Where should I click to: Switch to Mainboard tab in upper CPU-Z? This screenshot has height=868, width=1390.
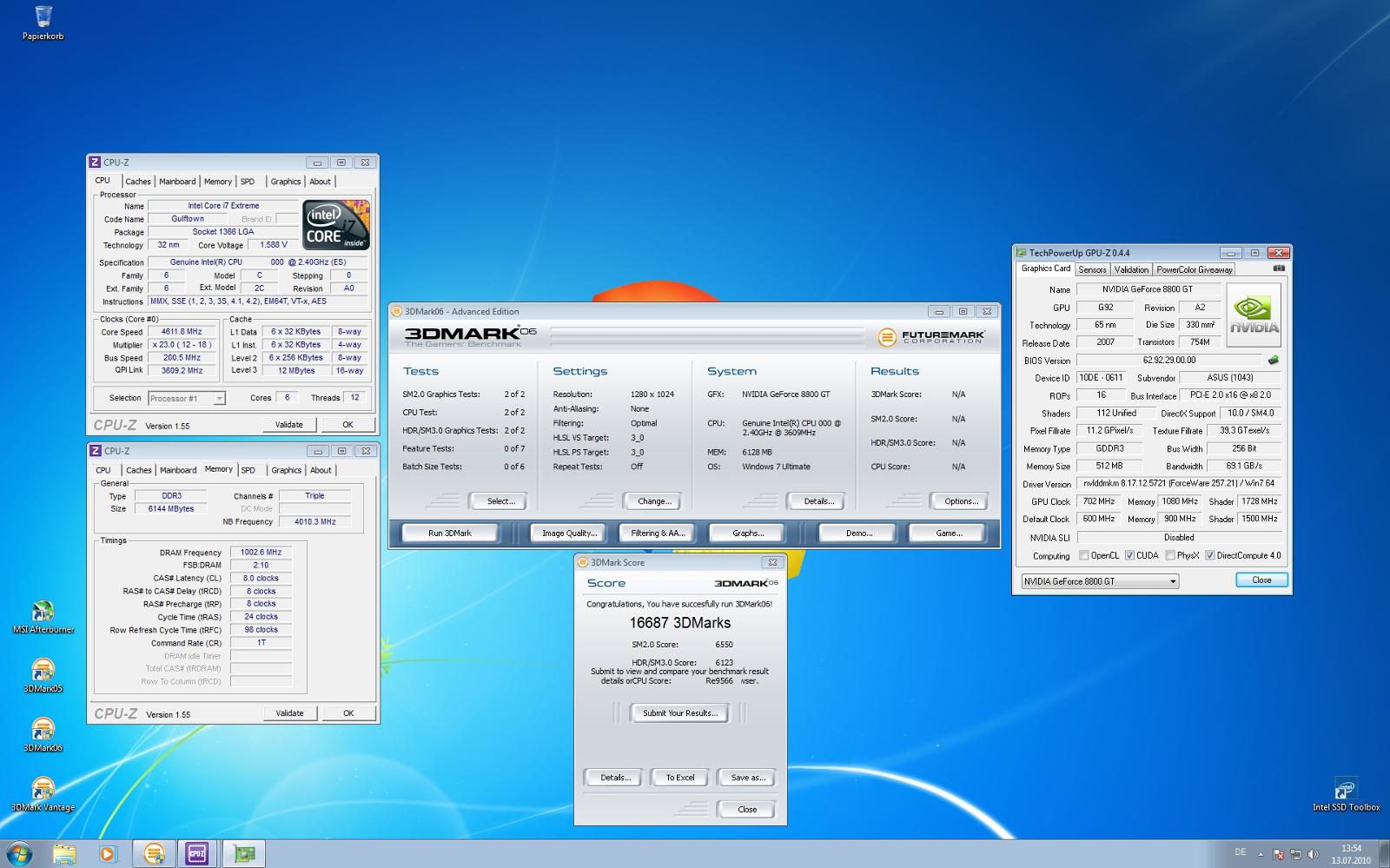[177, 182]
